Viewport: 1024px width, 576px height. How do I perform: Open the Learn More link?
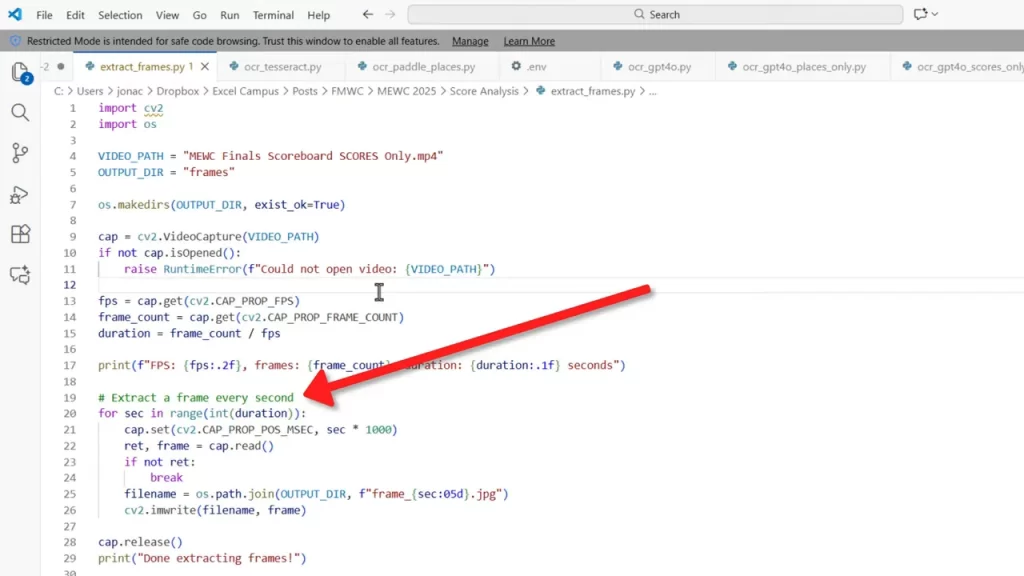pos(528,40)
